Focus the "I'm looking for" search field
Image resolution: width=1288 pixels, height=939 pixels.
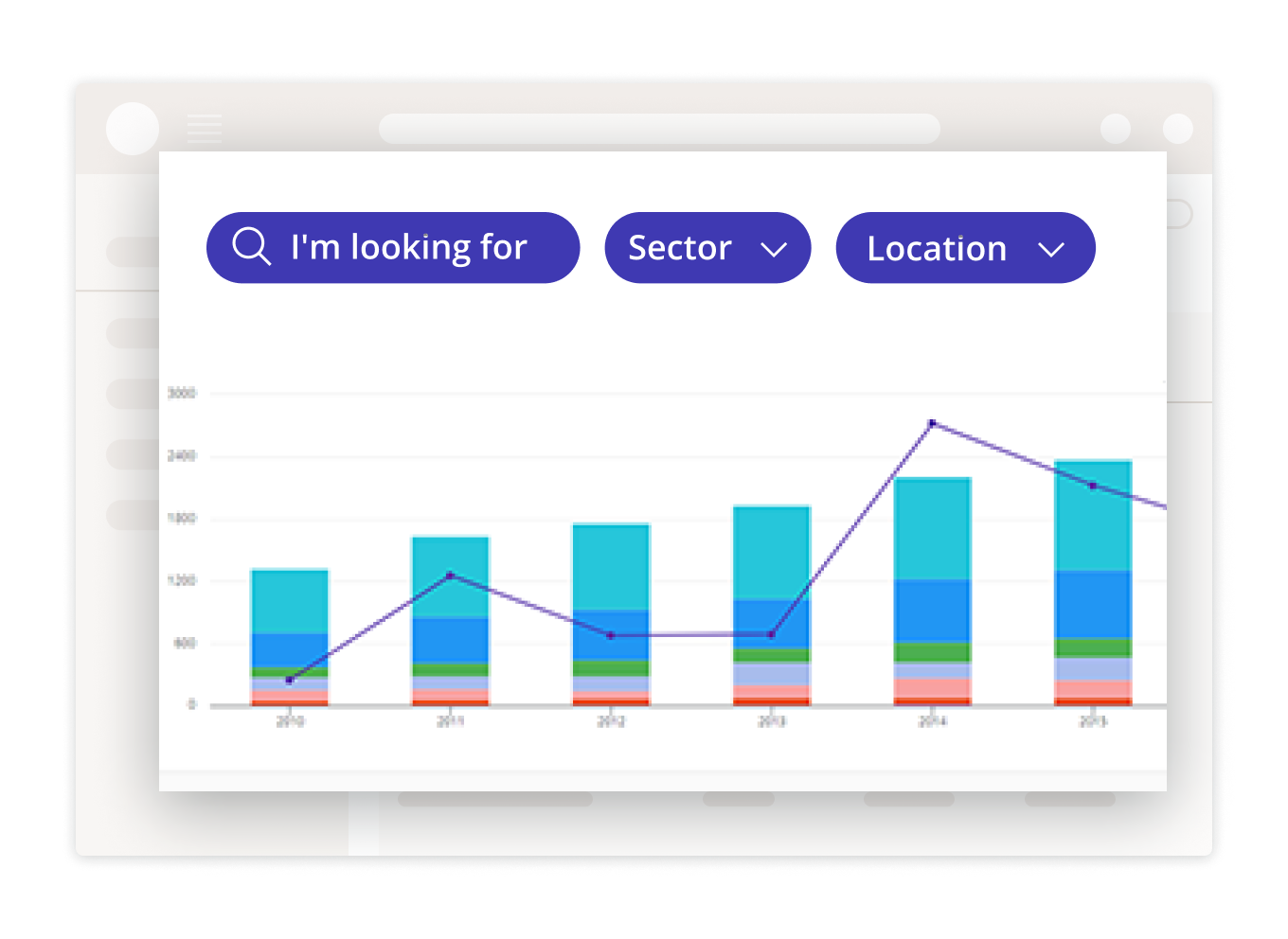[x=393, y=247]
